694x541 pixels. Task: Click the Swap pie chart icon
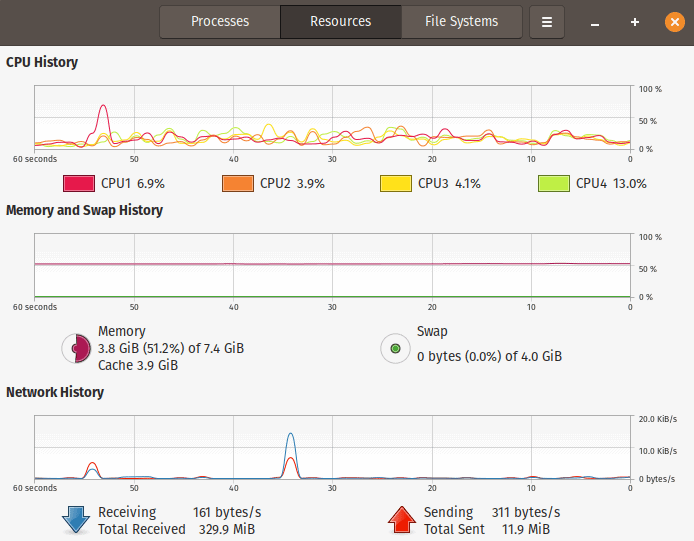(x=396, y=348)
